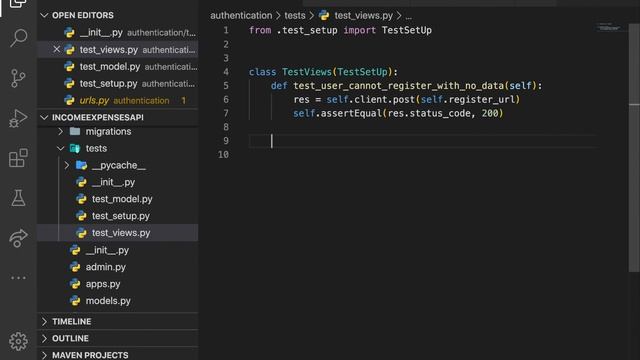Open admin.py in file tree
The height and width of the screenshot is (360, 640).
[118, 267]
